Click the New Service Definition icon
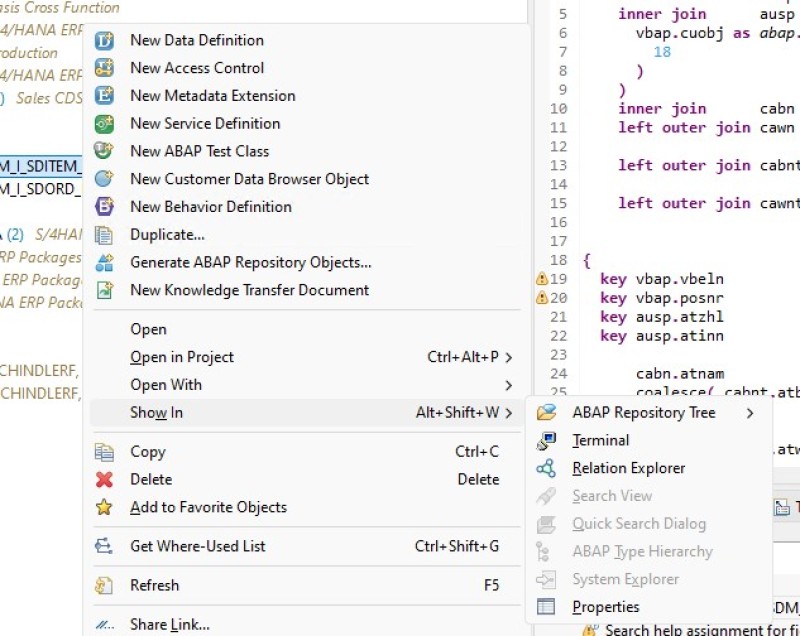Screen dimensions: 800x636 (104, 124)
